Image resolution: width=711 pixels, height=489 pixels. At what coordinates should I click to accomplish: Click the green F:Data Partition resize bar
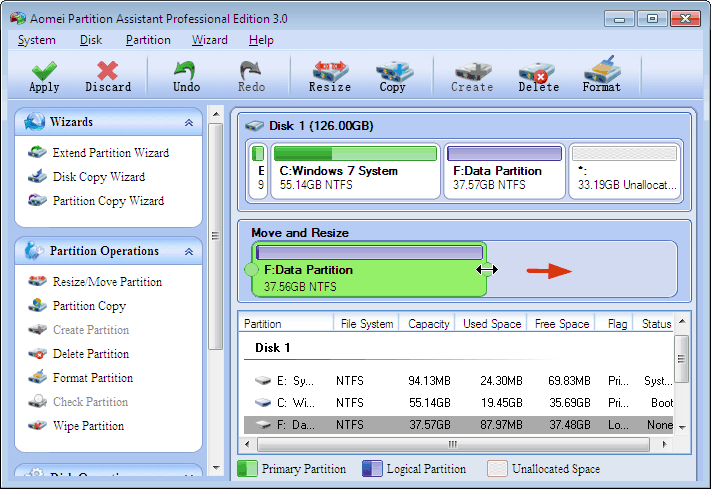[369, 269]
